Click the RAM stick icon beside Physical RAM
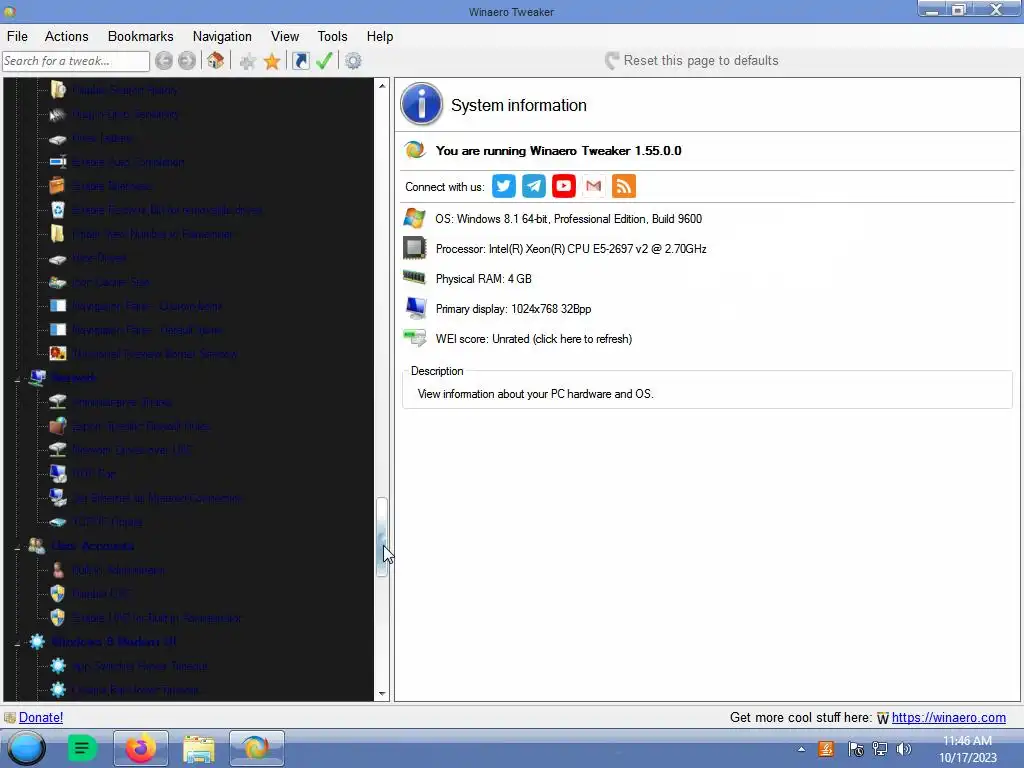1024x768 pixels. (414, 278)
